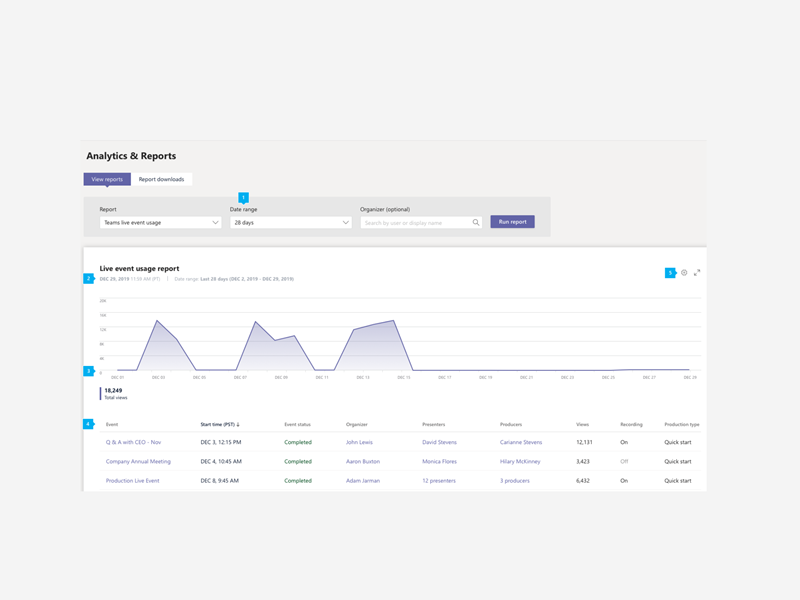The image size is (800, 600).
Task: Open the Report dropdown showing Teams live event usage
Action: click(160, 223)
